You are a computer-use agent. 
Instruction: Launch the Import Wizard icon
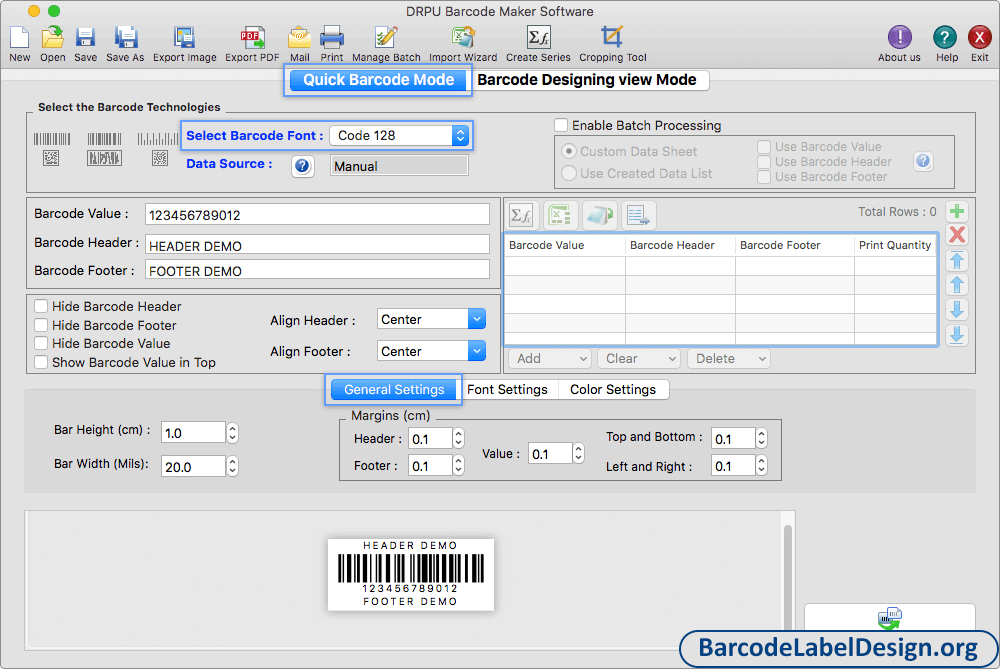pos(463,38)
